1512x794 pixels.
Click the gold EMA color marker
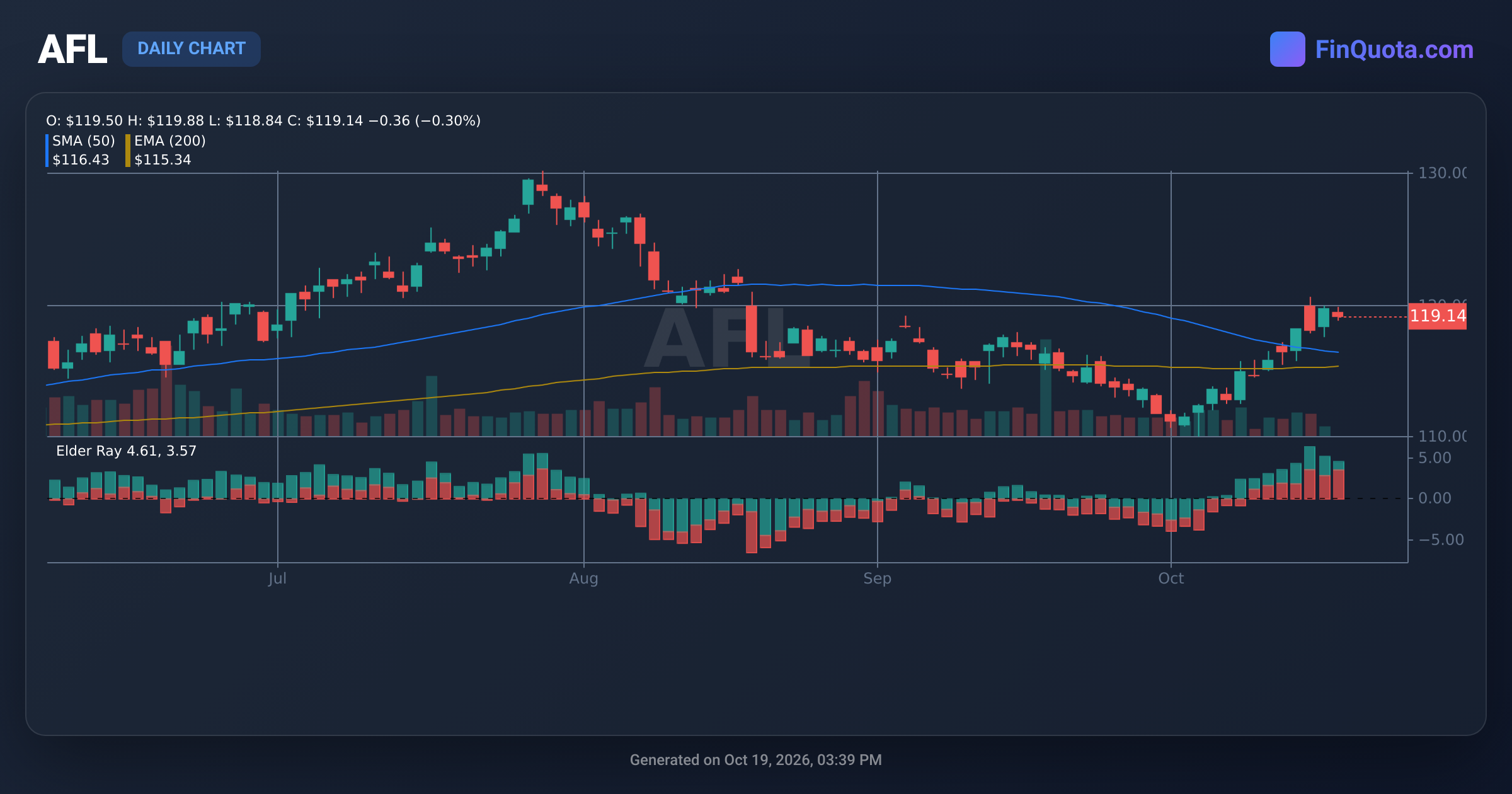point(128,151)
